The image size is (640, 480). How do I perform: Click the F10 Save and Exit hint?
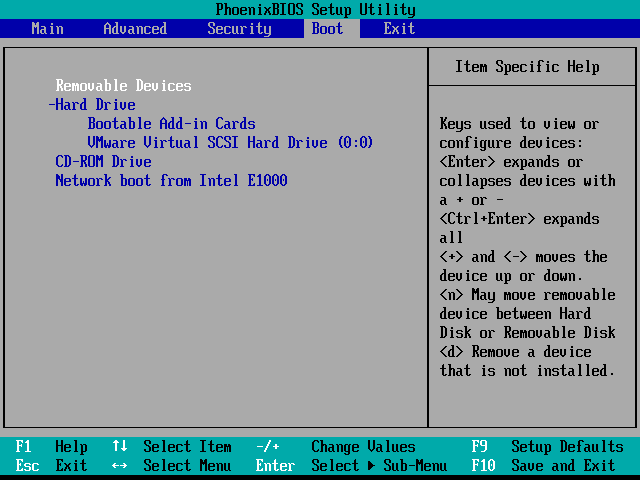tap(543, 465)
